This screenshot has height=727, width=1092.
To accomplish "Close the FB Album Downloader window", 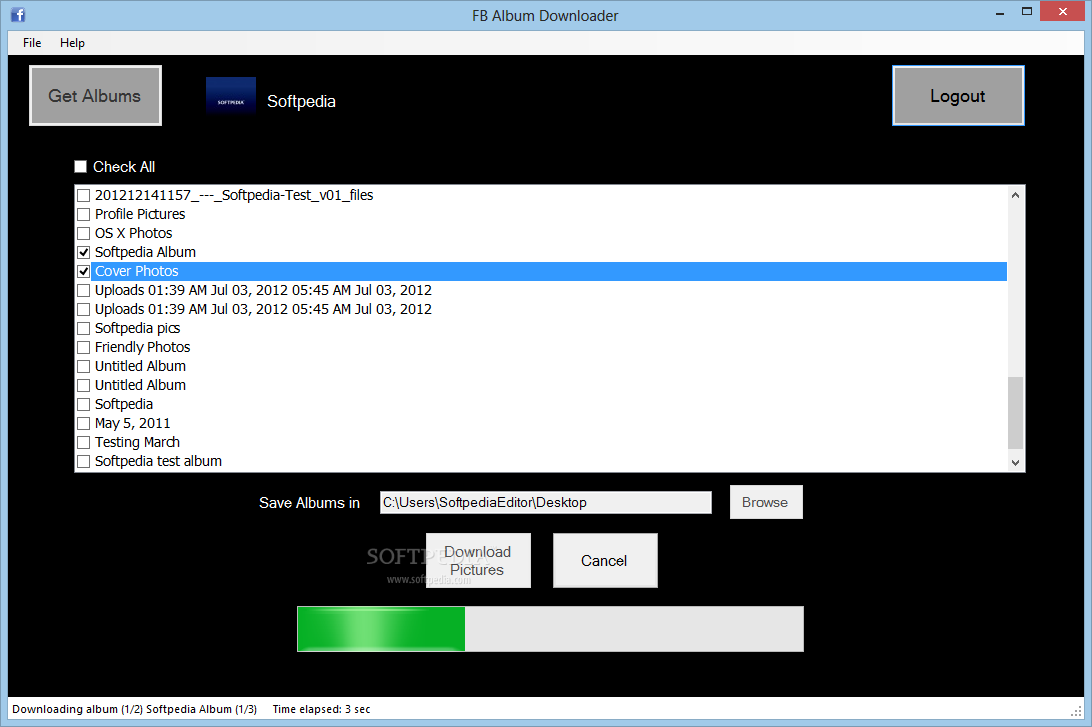I will (x=1063, y=12).
